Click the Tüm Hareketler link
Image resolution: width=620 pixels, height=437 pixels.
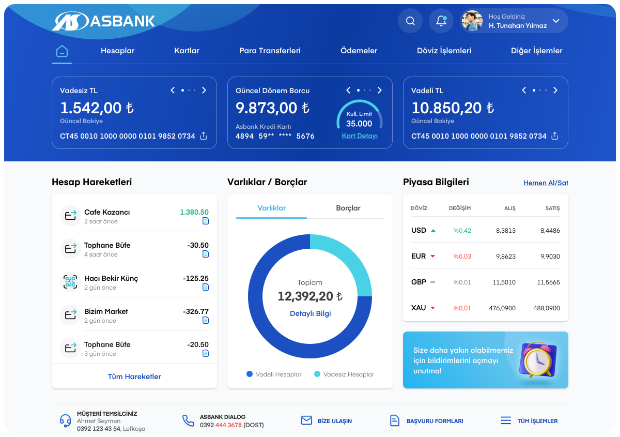click(134, 376)
